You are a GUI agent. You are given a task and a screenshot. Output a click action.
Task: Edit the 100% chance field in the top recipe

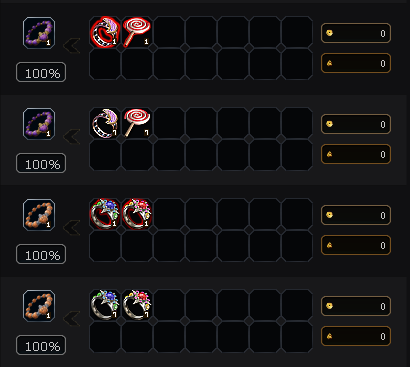point(41,72)
